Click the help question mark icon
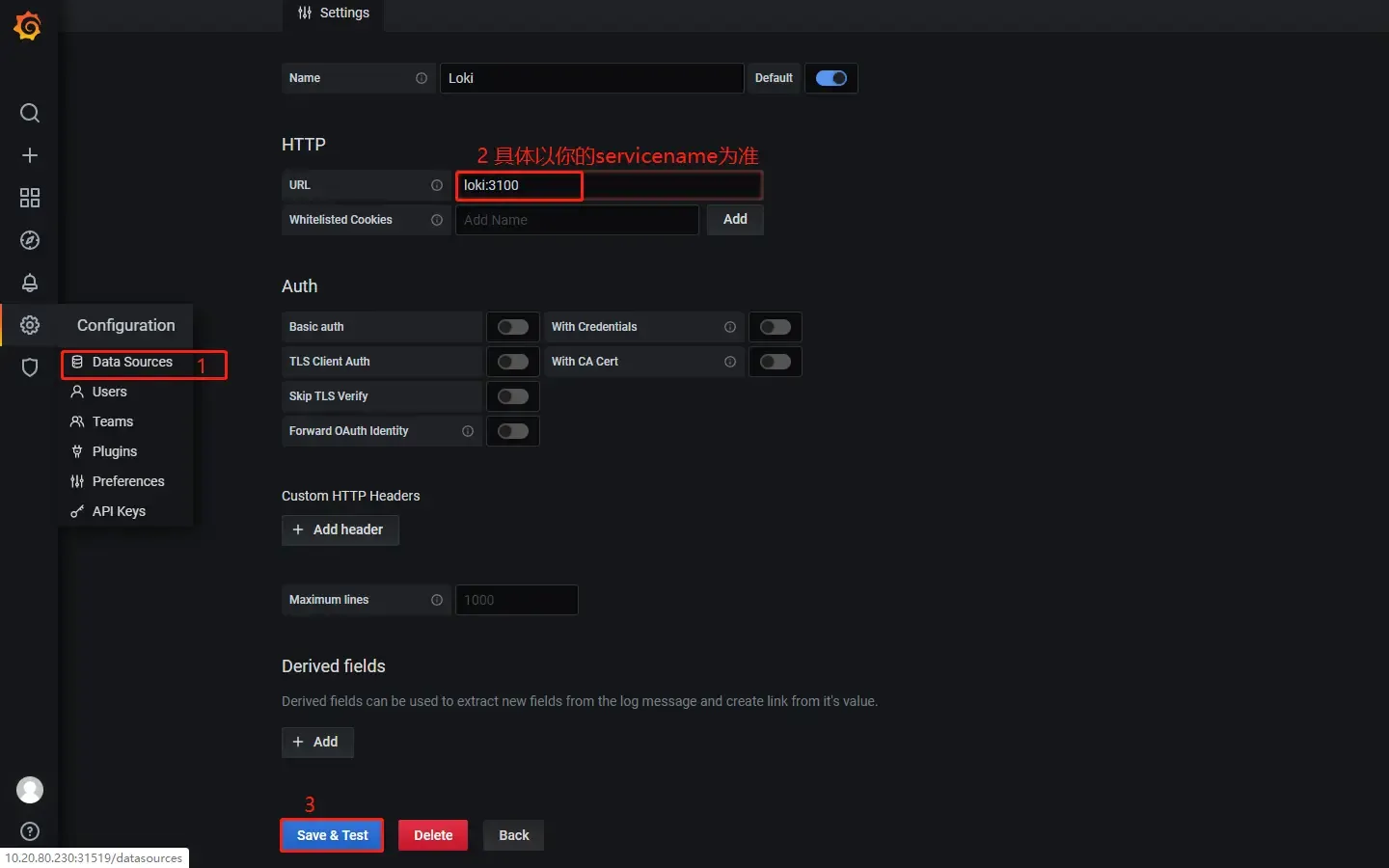Viewport: 1389px width, 868px height. 30,831
